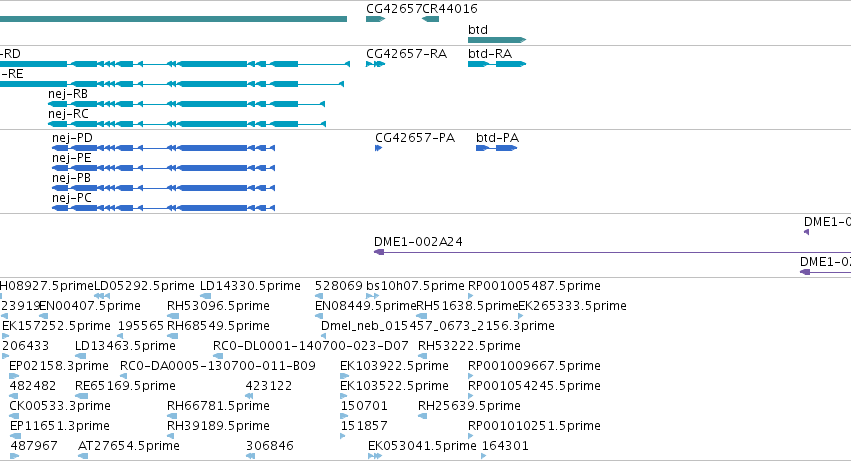
Task: Select RH53096.5prime EST label
Action: tap(218, 306)
